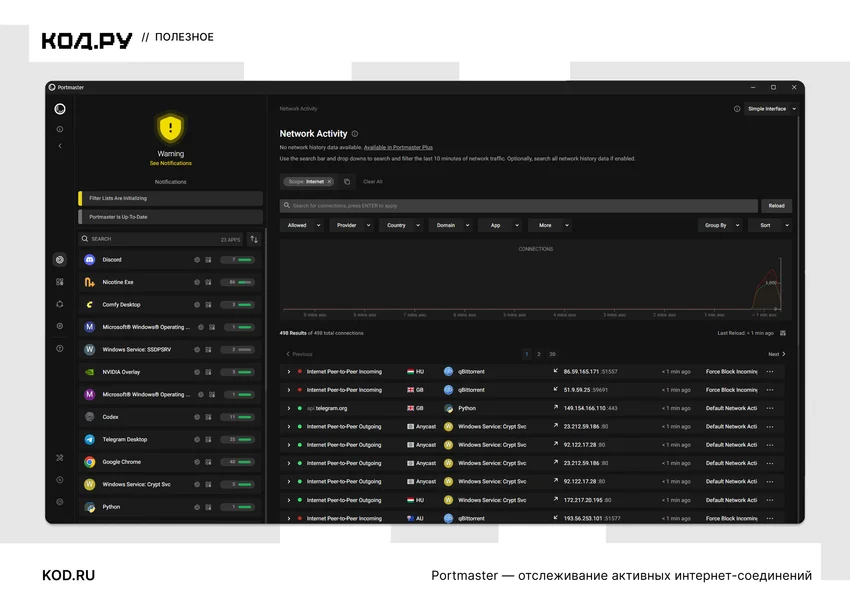Open the App filter dropdown

[500, 226]
